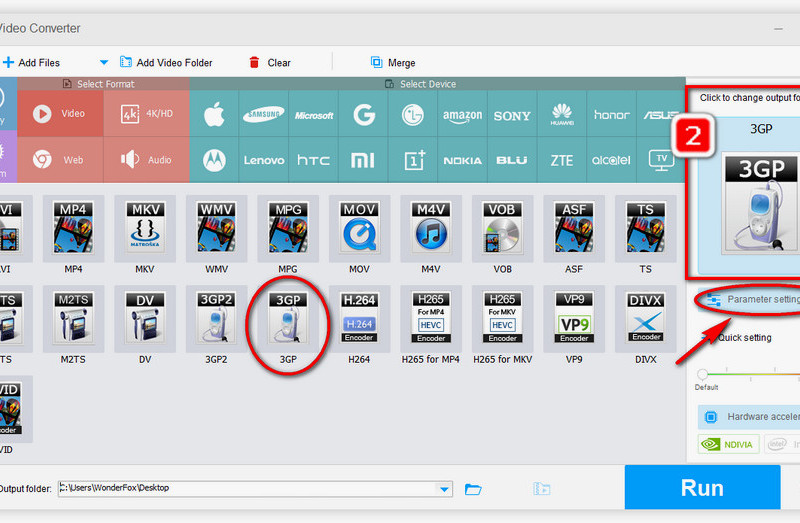Select the TS format in top row

click(645, 229)
